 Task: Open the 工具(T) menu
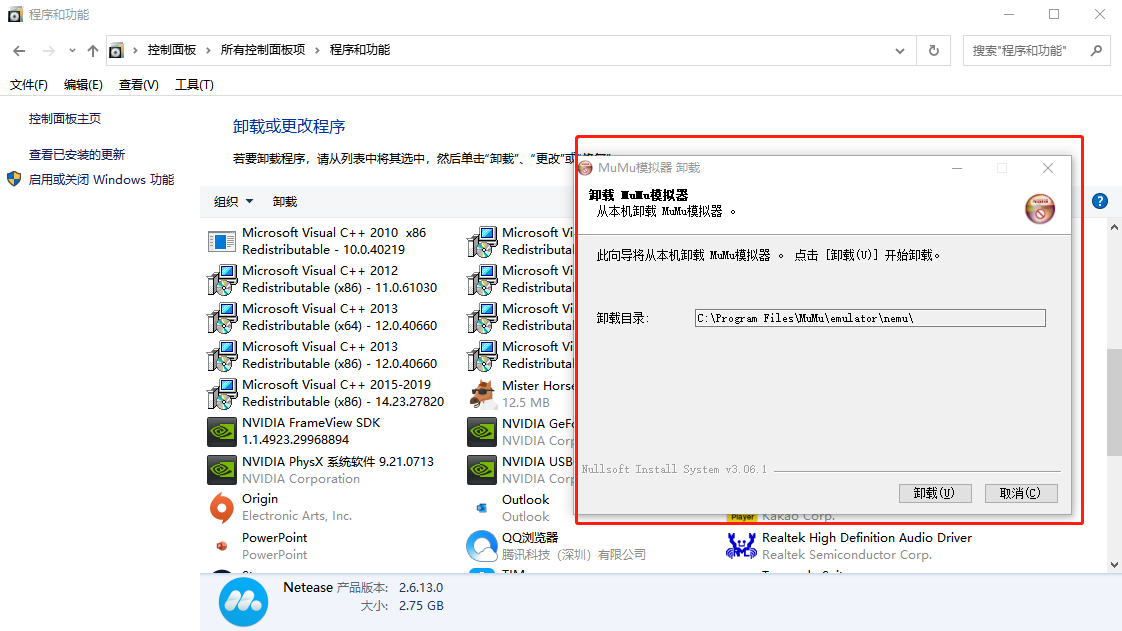pos(194,84)
